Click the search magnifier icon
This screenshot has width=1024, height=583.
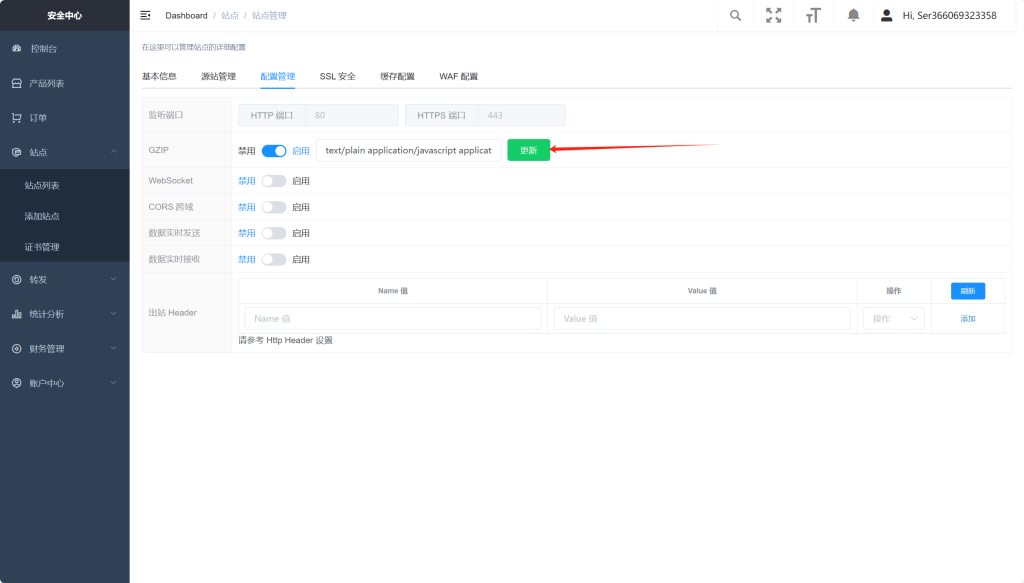(x=736, y=15)
